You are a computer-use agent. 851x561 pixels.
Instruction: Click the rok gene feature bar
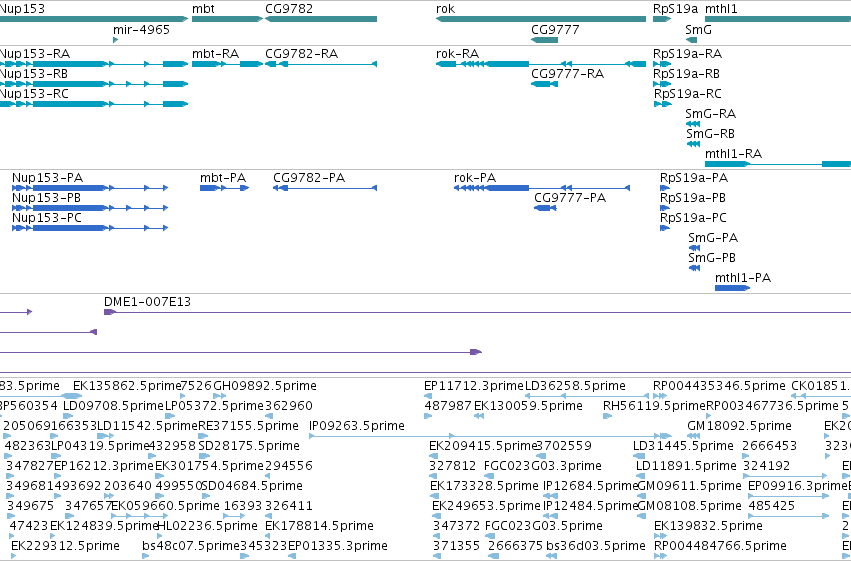[x=541, y=19]
